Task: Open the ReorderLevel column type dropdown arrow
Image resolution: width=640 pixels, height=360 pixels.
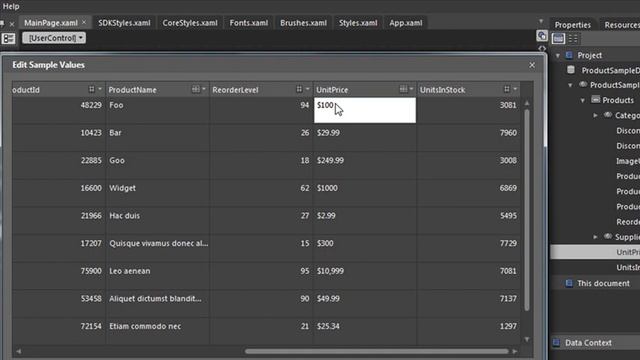Action: pos(307,89)
